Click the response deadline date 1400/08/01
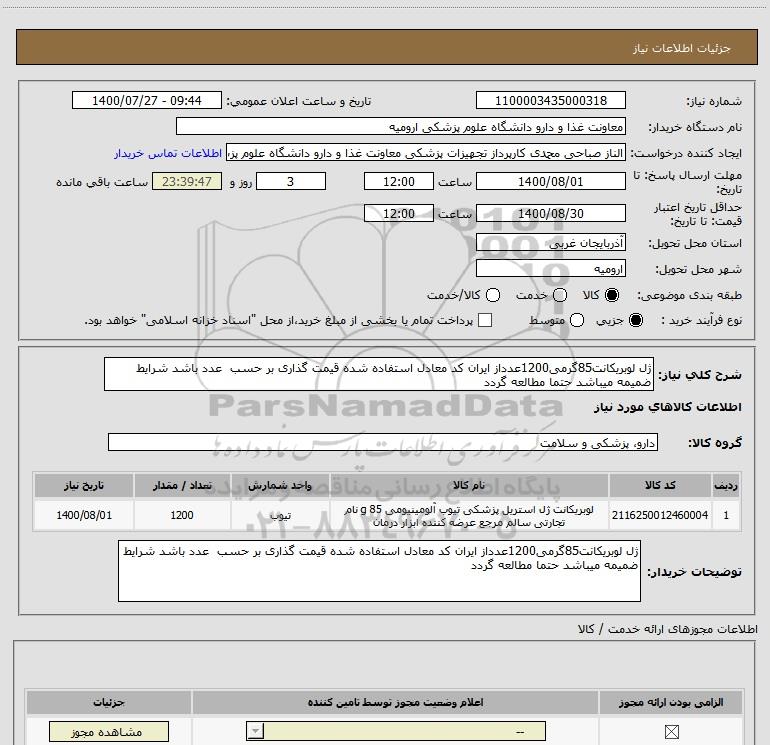The width and height of the screenshot is (770, 745). 550,182
